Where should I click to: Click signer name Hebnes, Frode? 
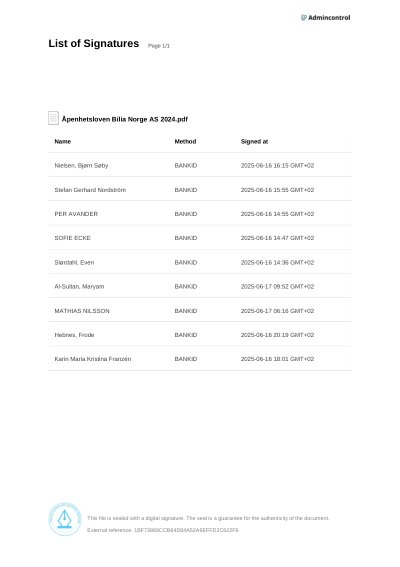click(x=74, y=335)
